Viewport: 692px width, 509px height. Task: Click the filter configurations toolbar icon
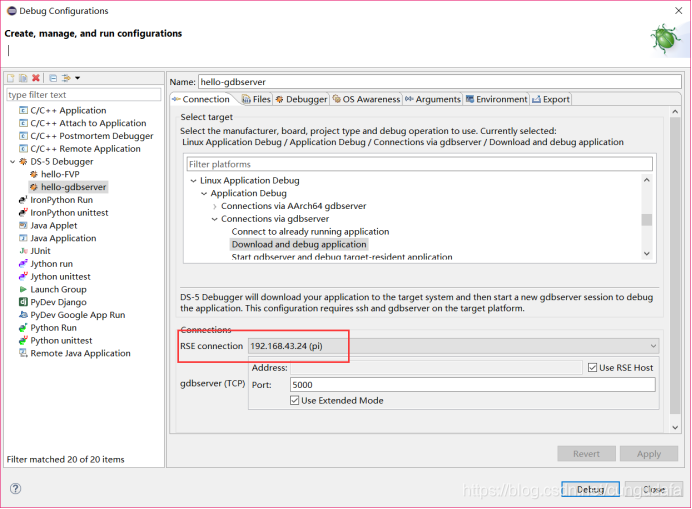click(66, 78)
